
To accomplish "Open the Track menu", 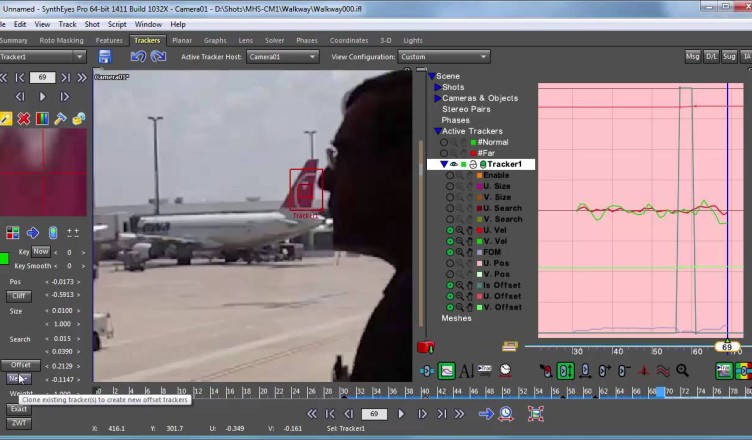I will coord(67,24).
